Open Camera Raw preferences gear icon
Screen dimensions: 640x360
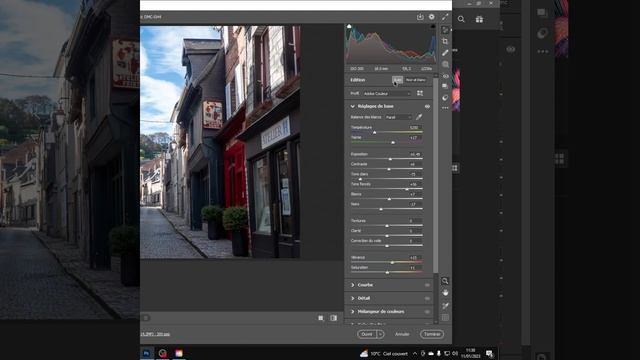pyautogui.click(x=431, y=17)
